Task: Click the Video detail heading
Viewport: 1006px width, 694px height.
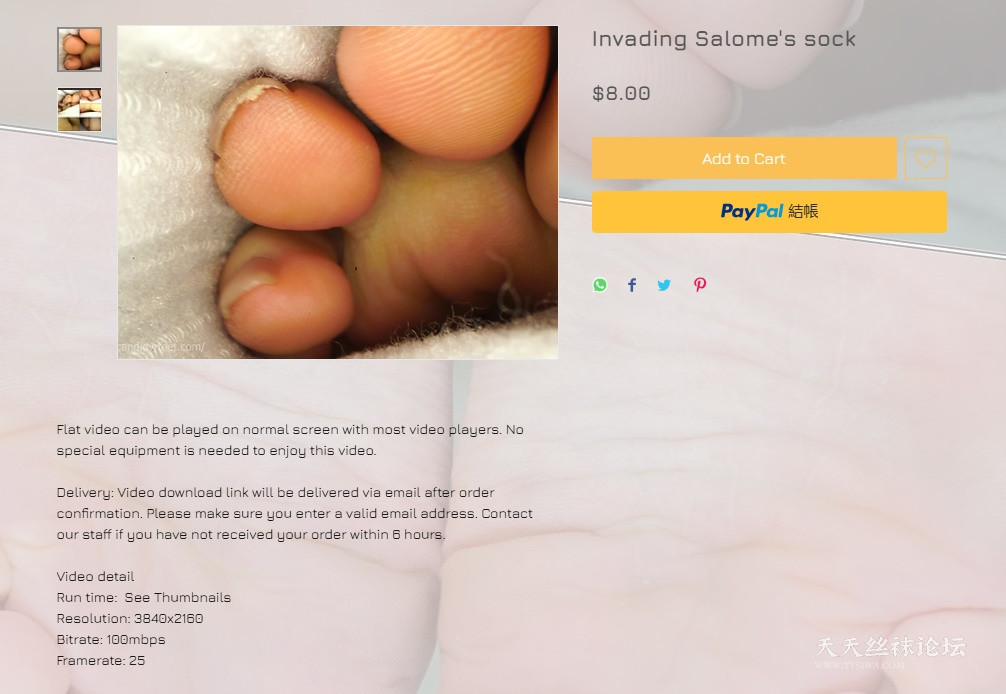Action: 96,576
